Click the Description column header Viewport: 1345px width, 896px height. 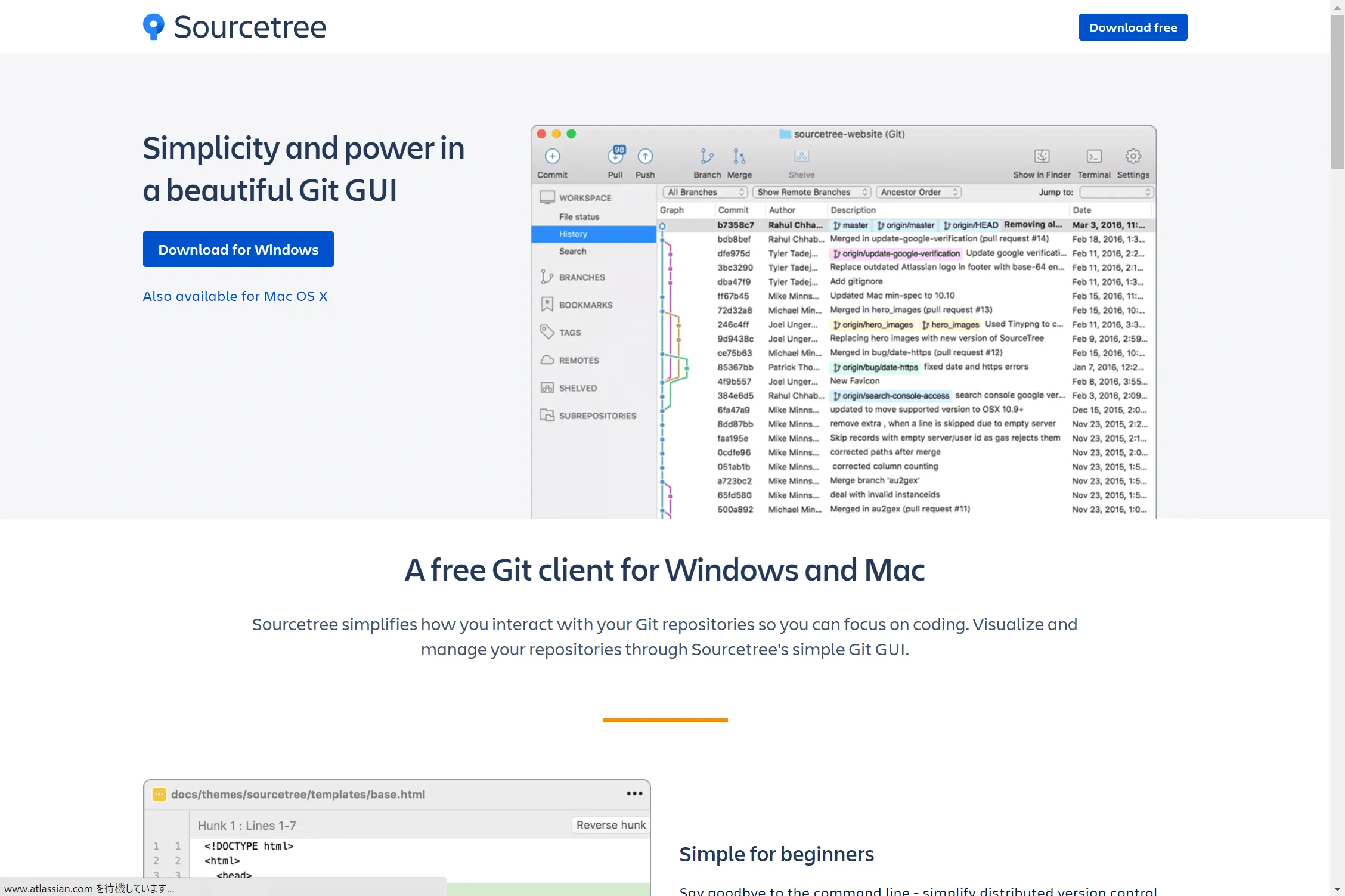(853, 210)
